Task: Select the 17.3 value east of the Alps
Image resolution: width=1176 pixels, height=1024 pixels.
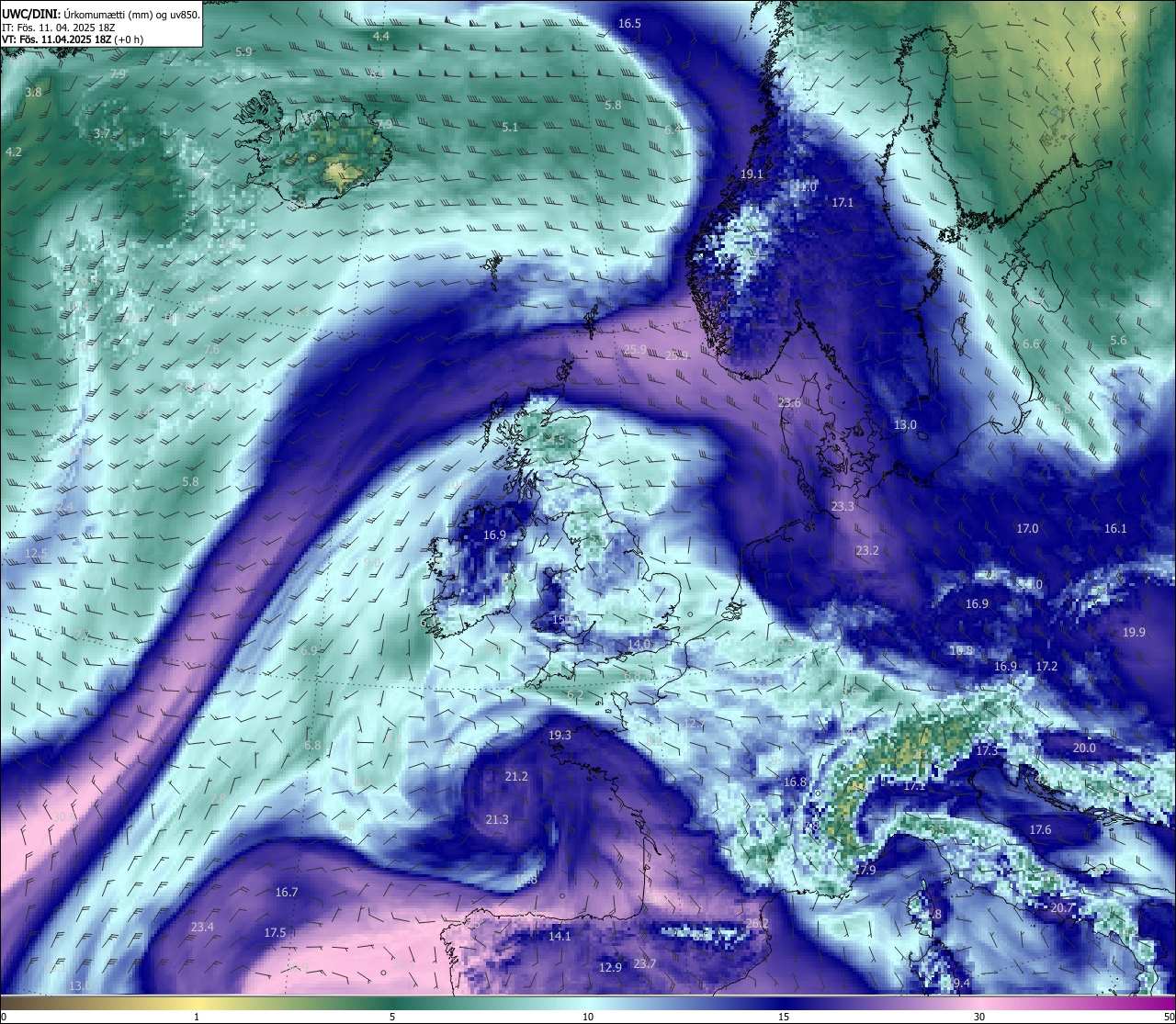Action: (986, 751)
